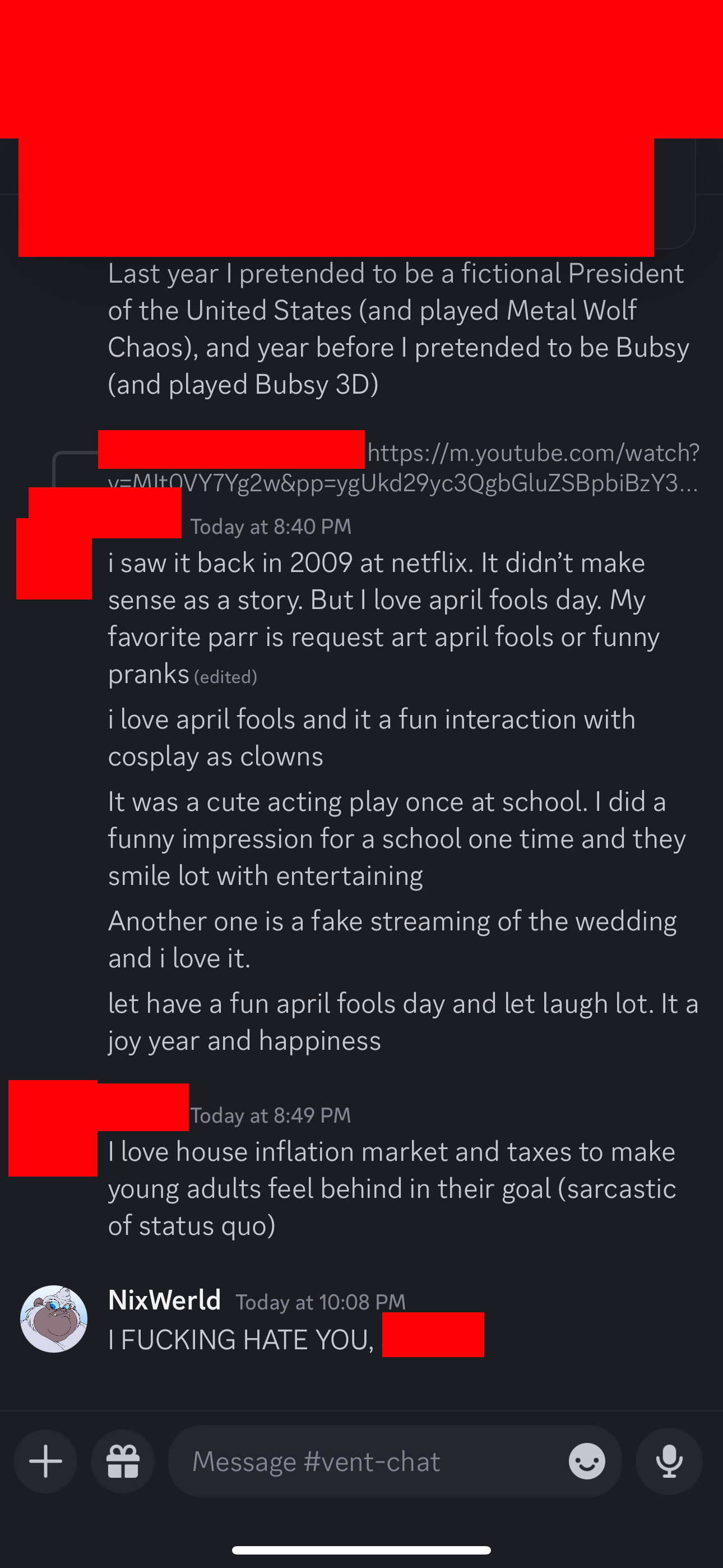
Task: Tap the cosplay as clowns message
Action: point(372,737)
